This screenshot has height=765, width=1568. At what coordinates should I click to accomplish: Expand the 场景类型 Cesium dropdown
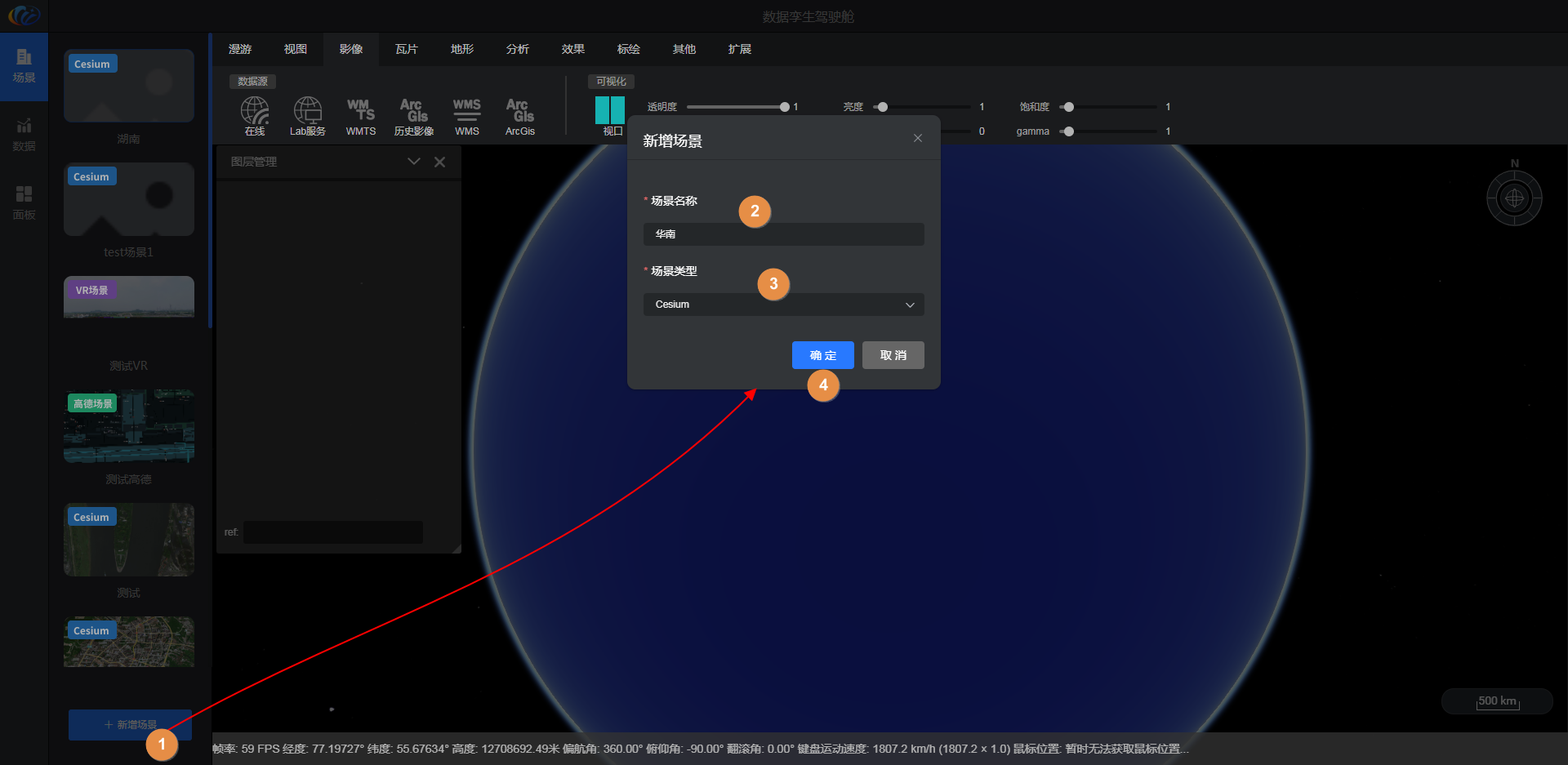click(x=783, y=305)
